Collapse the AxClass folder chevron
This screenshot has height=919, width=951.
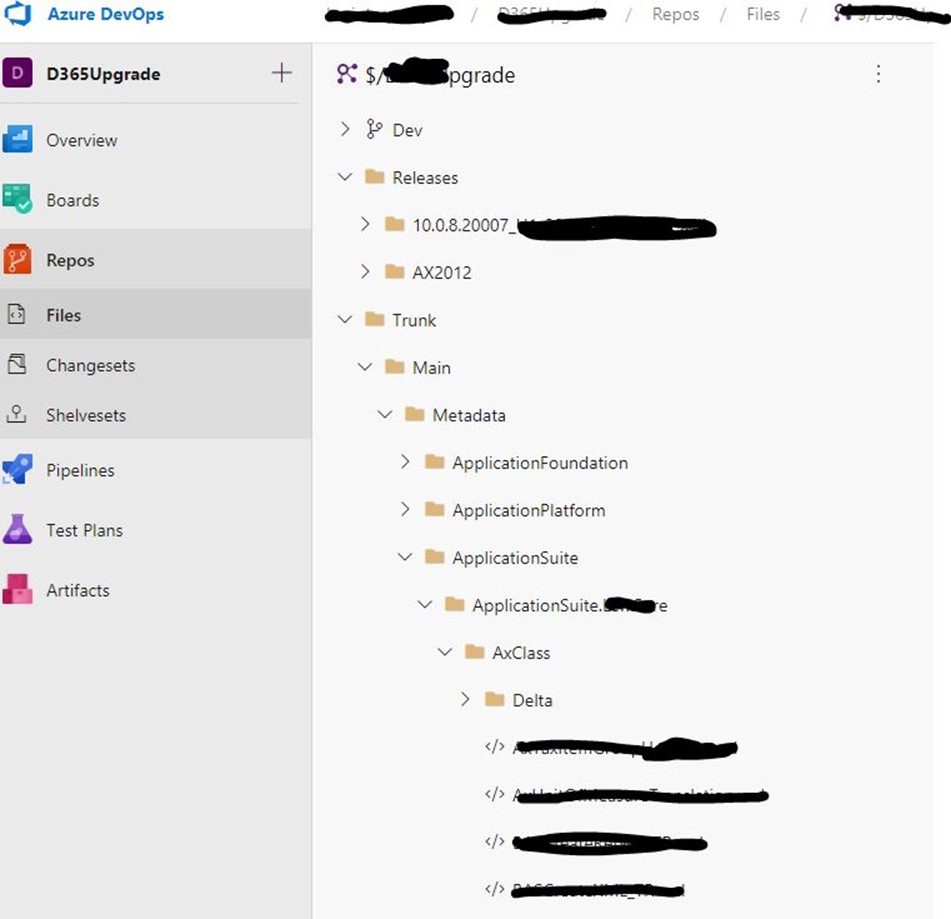tap(445, 651)
